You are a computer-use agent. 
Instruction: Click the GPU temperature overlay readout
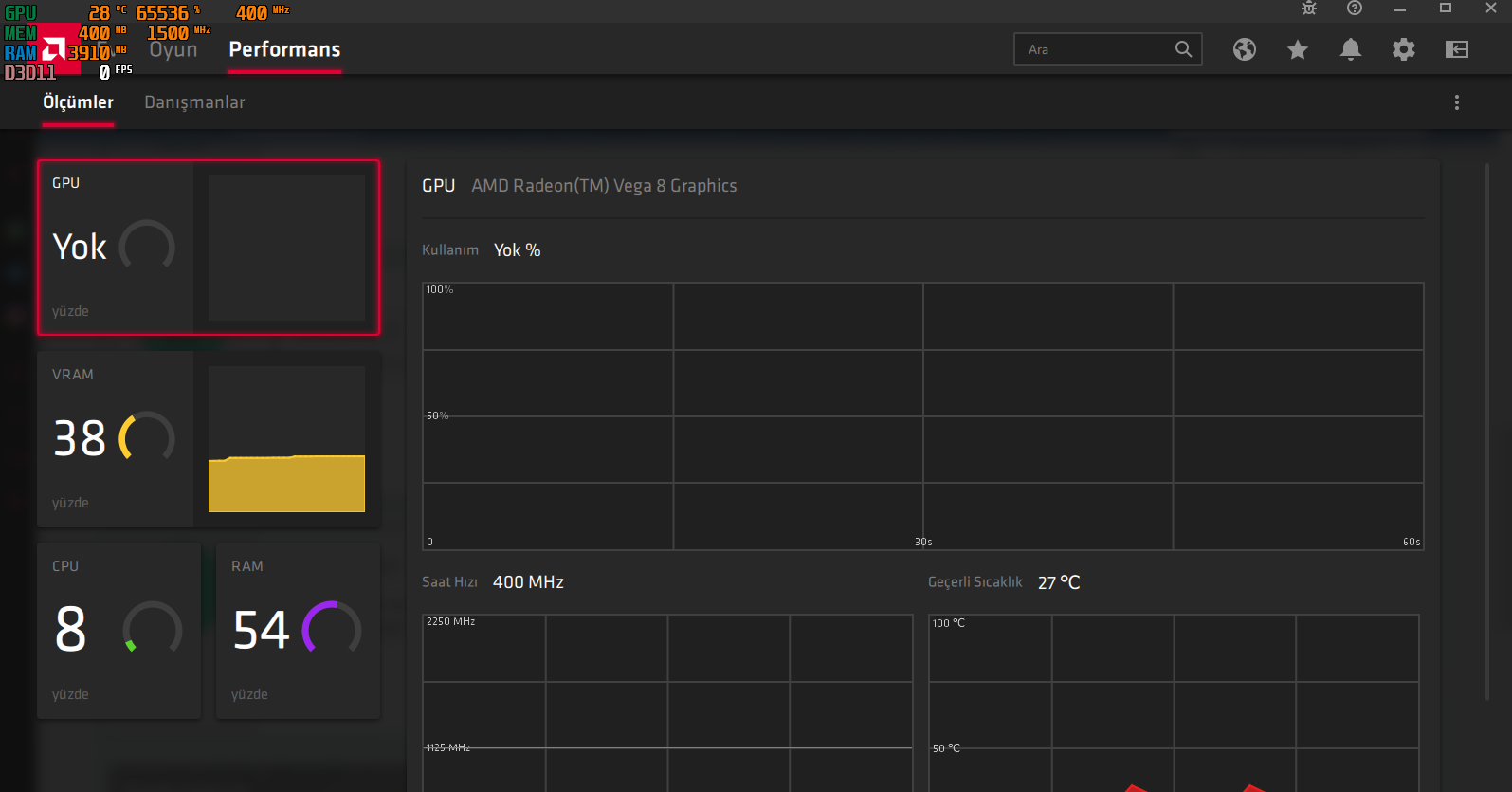[x=107, y=12]
